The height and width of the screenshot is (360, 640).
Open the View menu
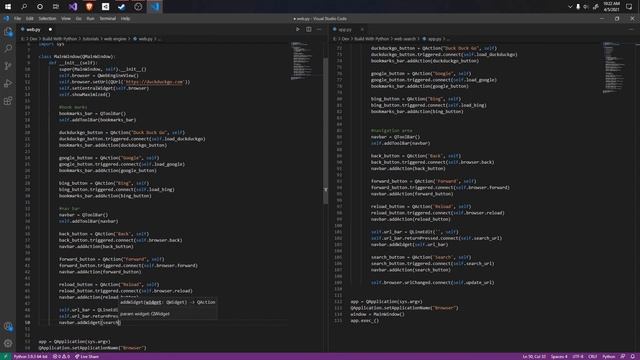(66, 18)
